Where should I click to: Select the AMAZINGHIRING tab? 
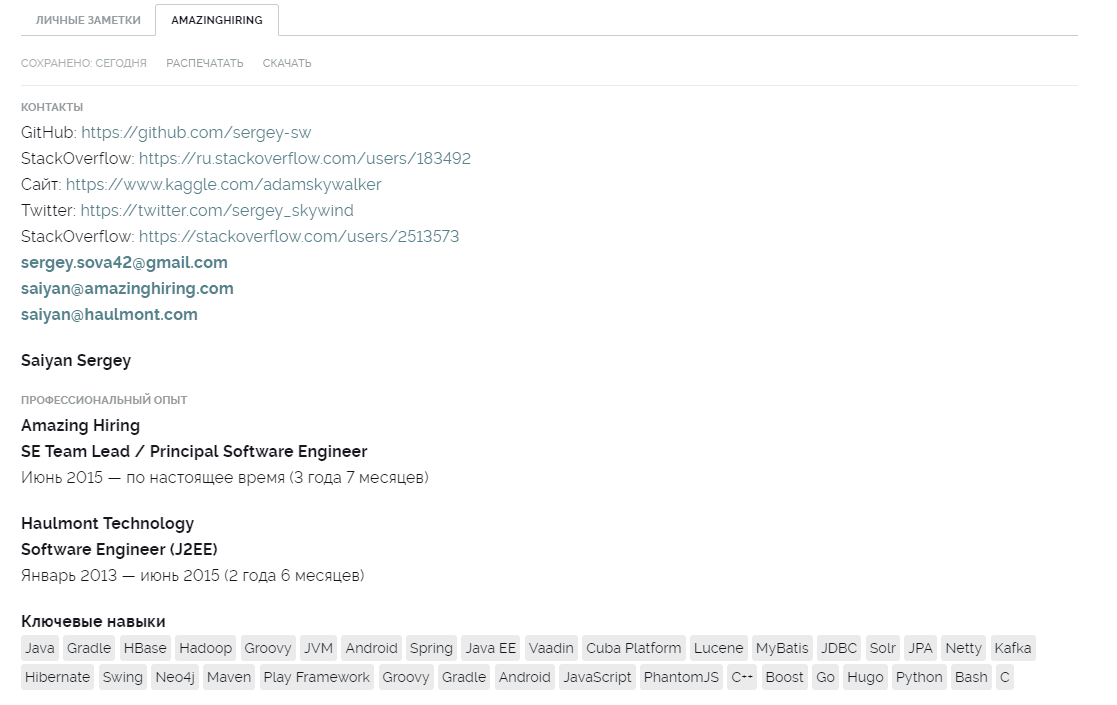(x=217, y=20)
